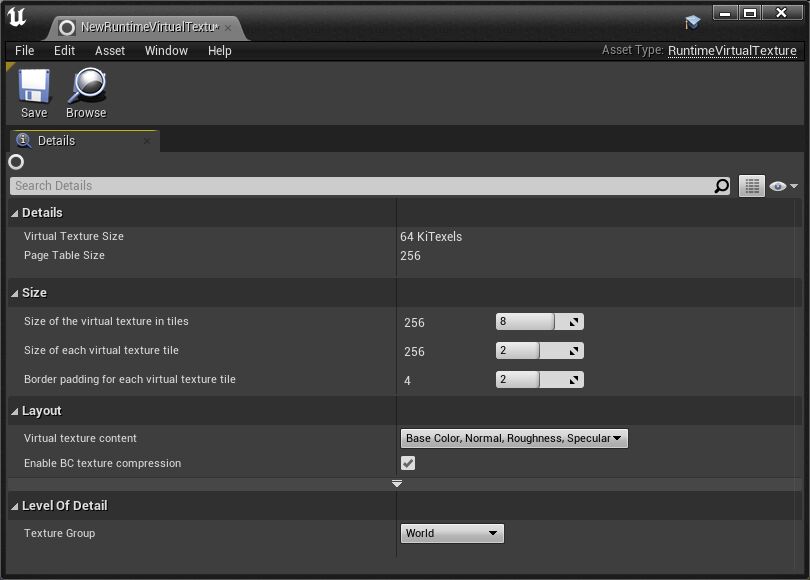Click the Details tab info icon
Image resolution: width=810 pixels, height=580 pixels.
(x=23, y=140)
